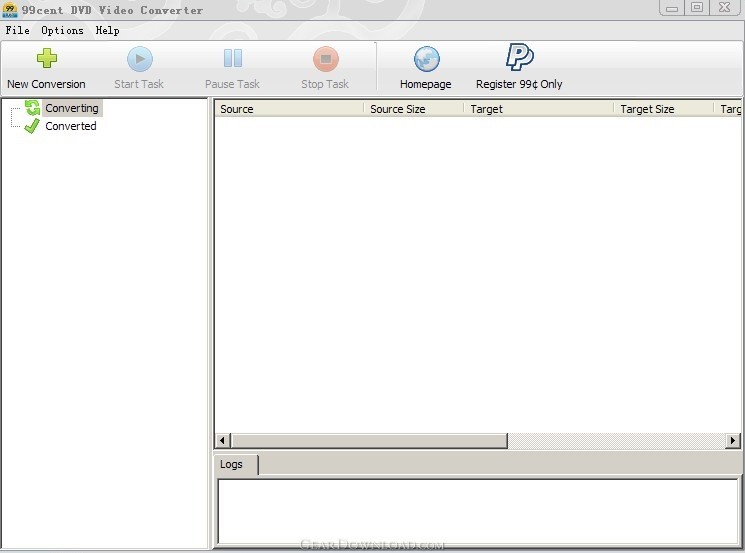
Task: Click the horizontal scrollbar thumb
Action: tap(369, 440)
